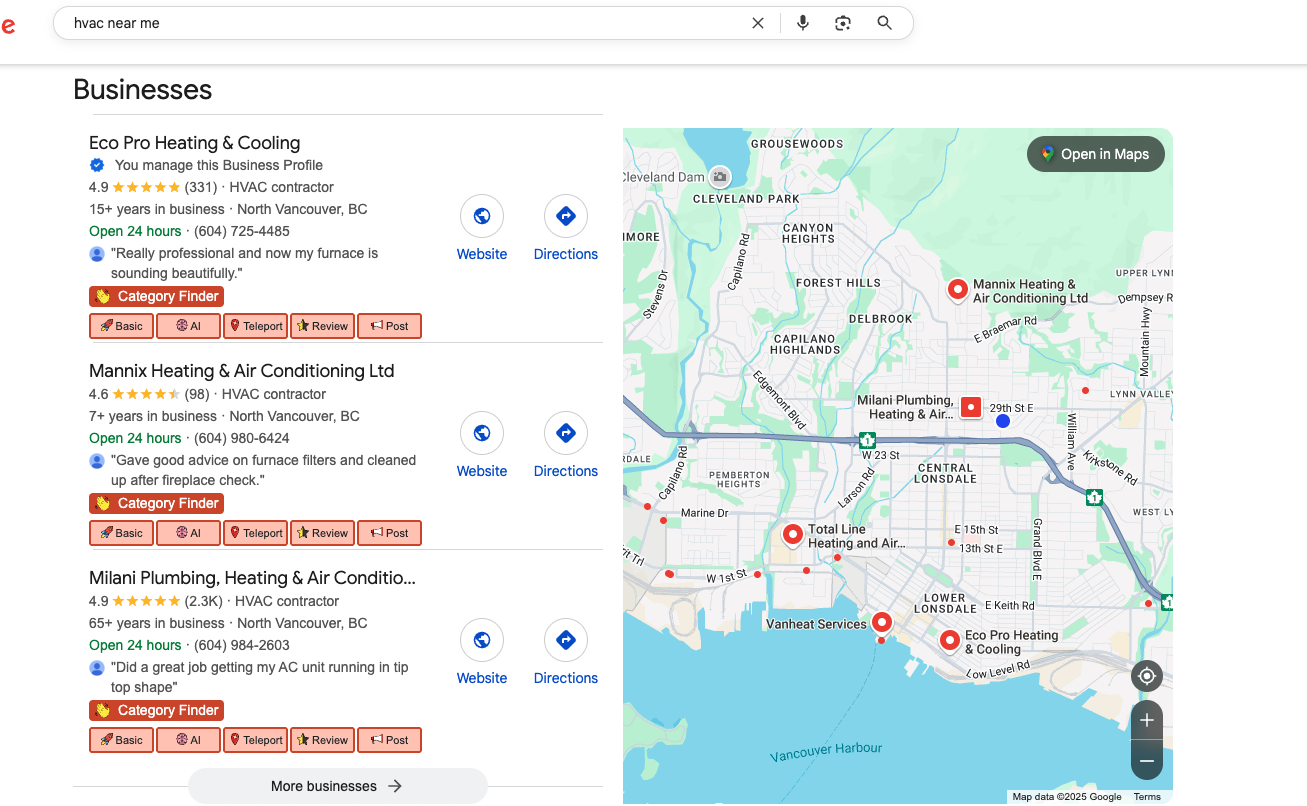1307x806 pixels.
Task: Get directions to Milani Plumbing, Heating
Action: pos(565,640)
